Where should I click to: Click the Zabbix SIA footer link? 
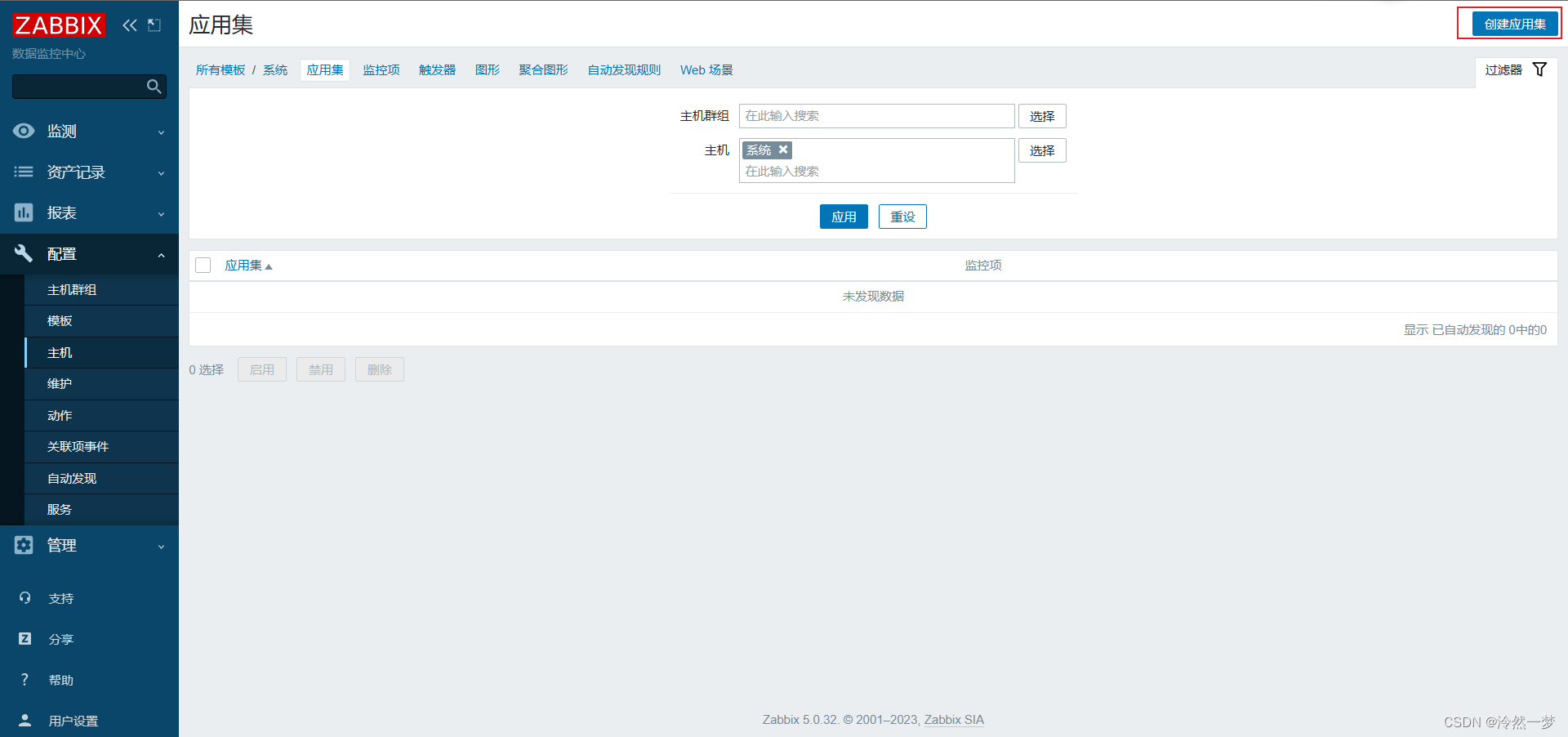pyautogui.click(x=954, y=720)
